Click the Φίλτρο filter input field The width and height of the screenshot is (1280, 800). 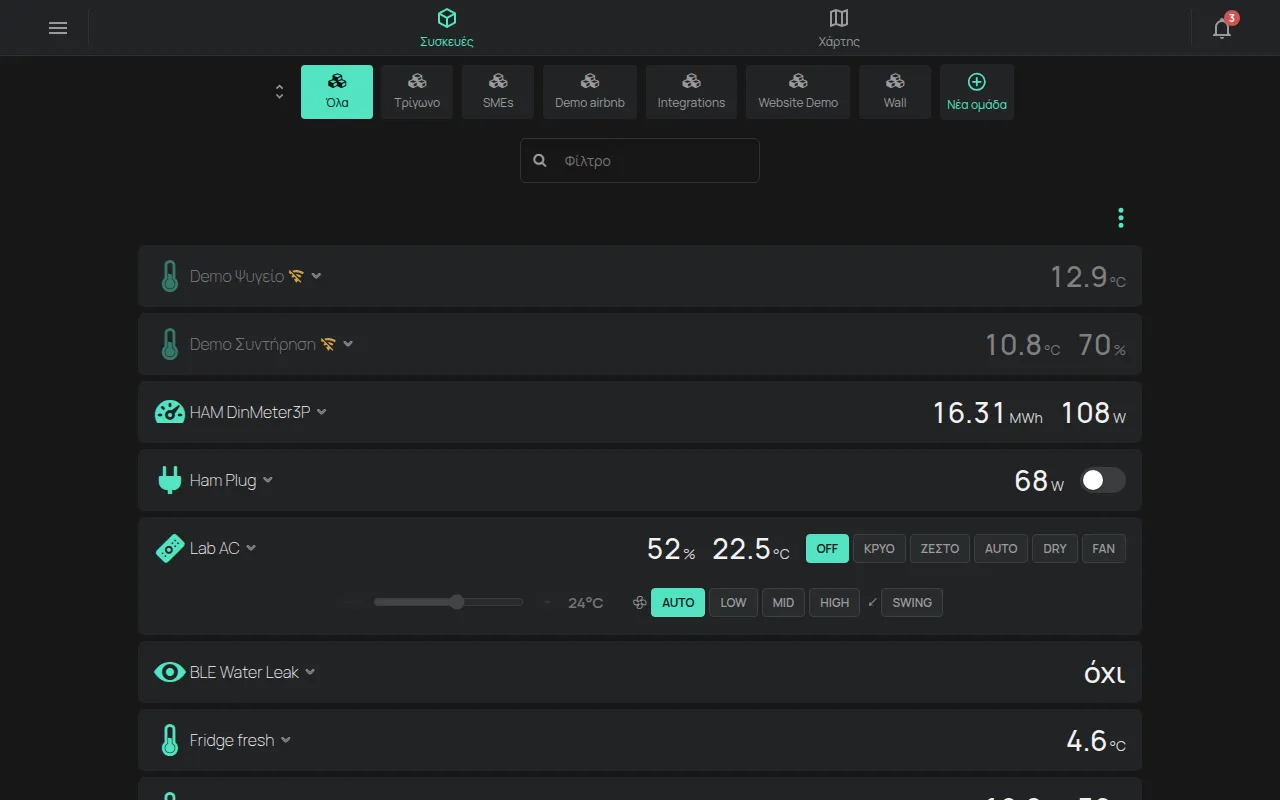click(640, 160)
